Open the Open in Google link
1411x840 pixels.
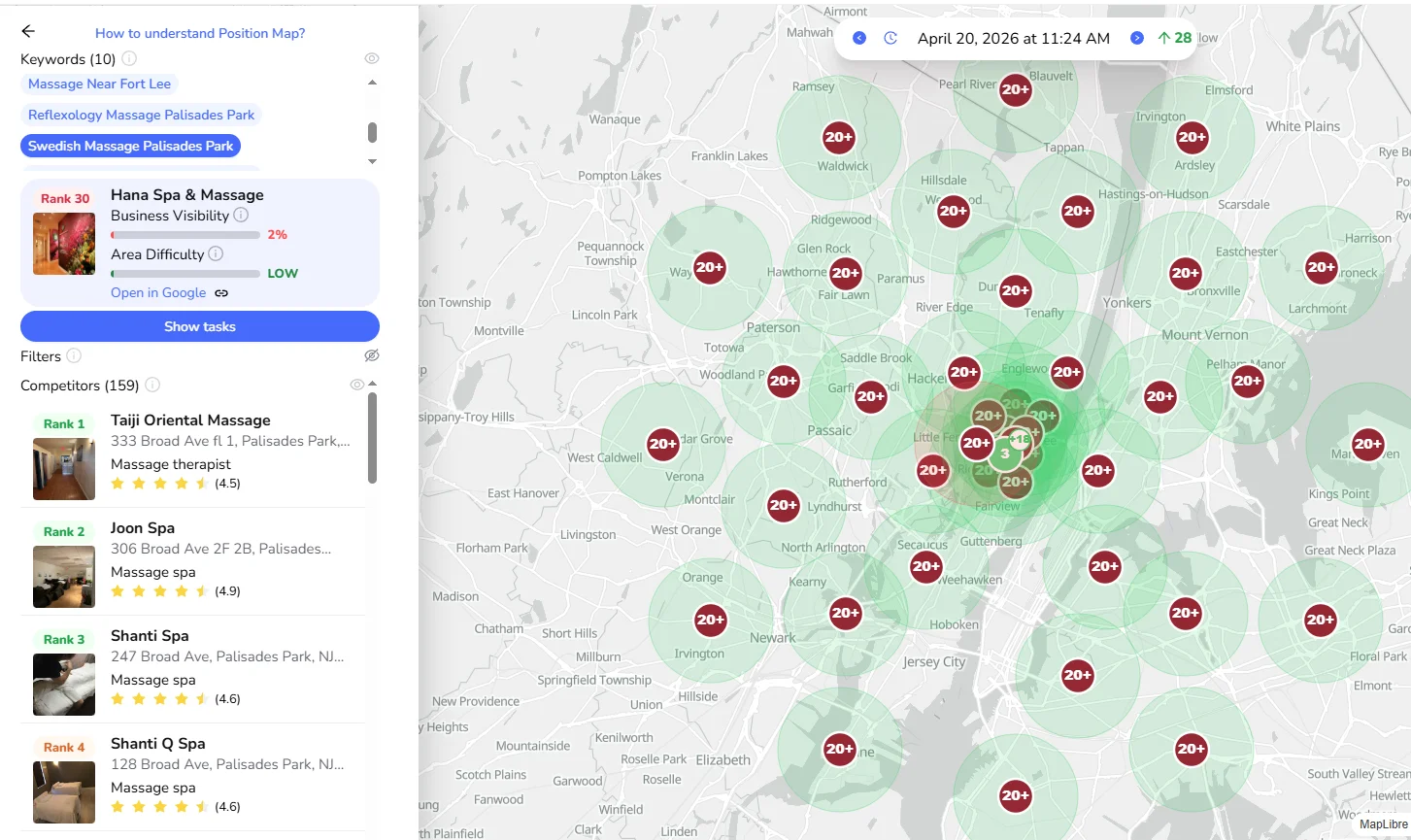158,293
